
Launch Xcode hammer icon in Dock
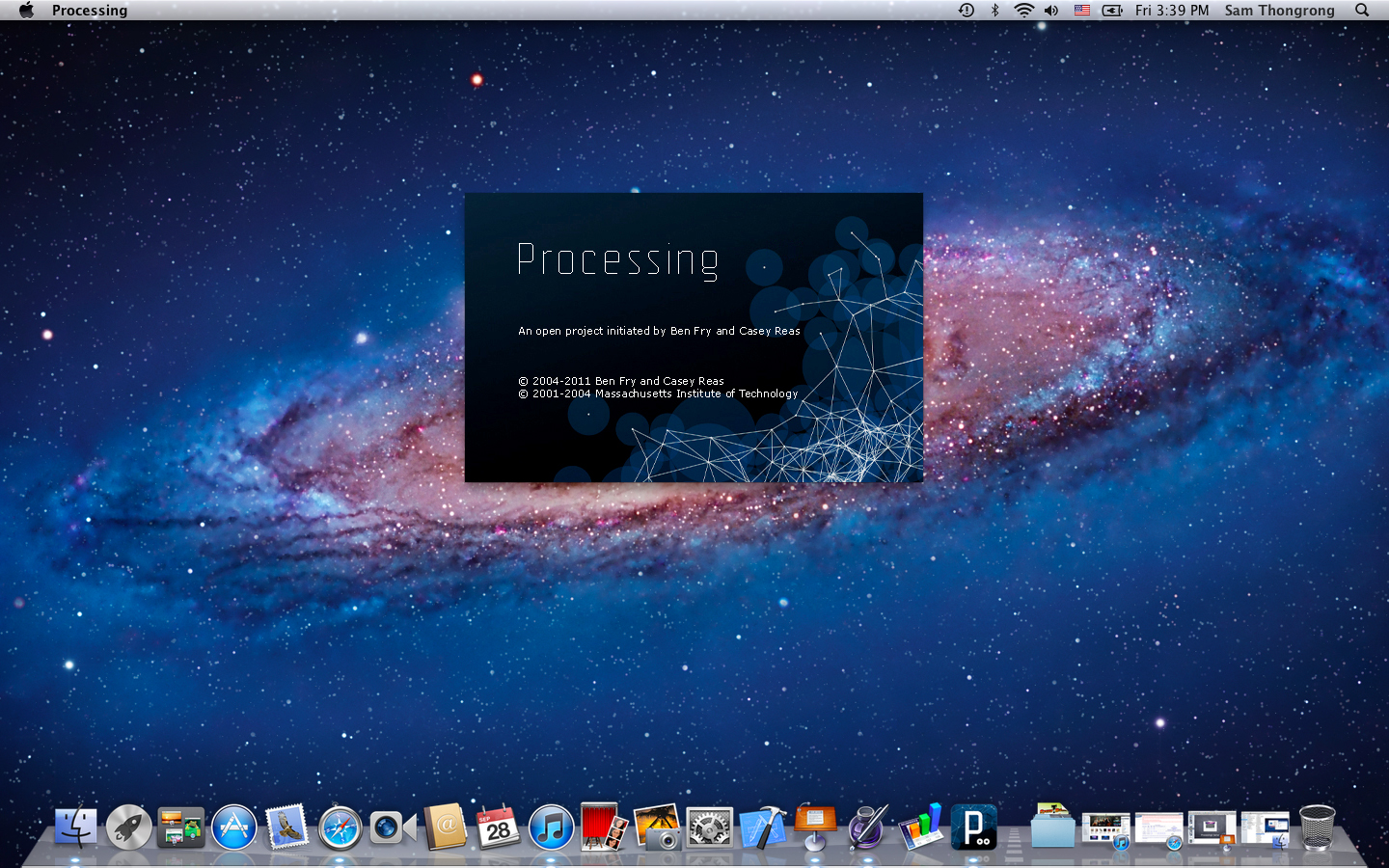point(762,827)
